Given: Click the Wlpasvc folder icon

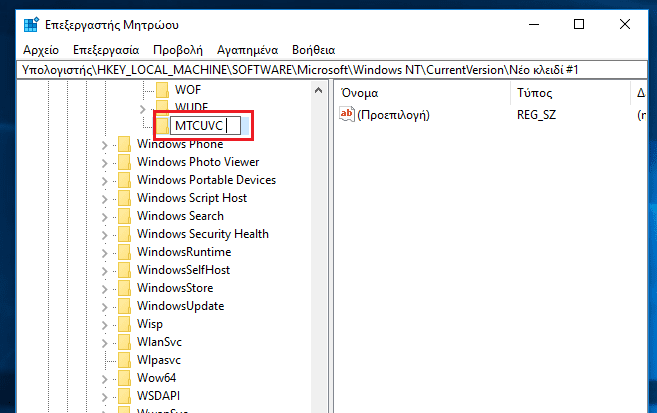Looking at the screenshot, I should coord(124,360).
